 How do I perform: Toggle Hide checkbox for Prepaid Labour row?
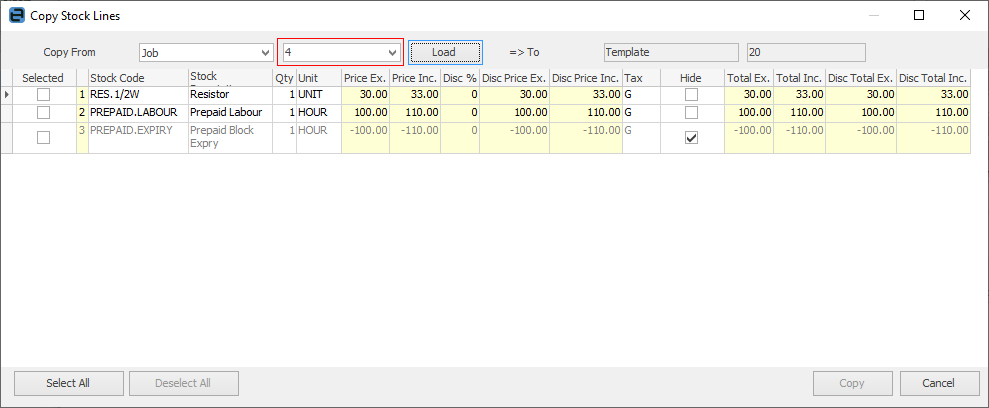click(692, 112)
